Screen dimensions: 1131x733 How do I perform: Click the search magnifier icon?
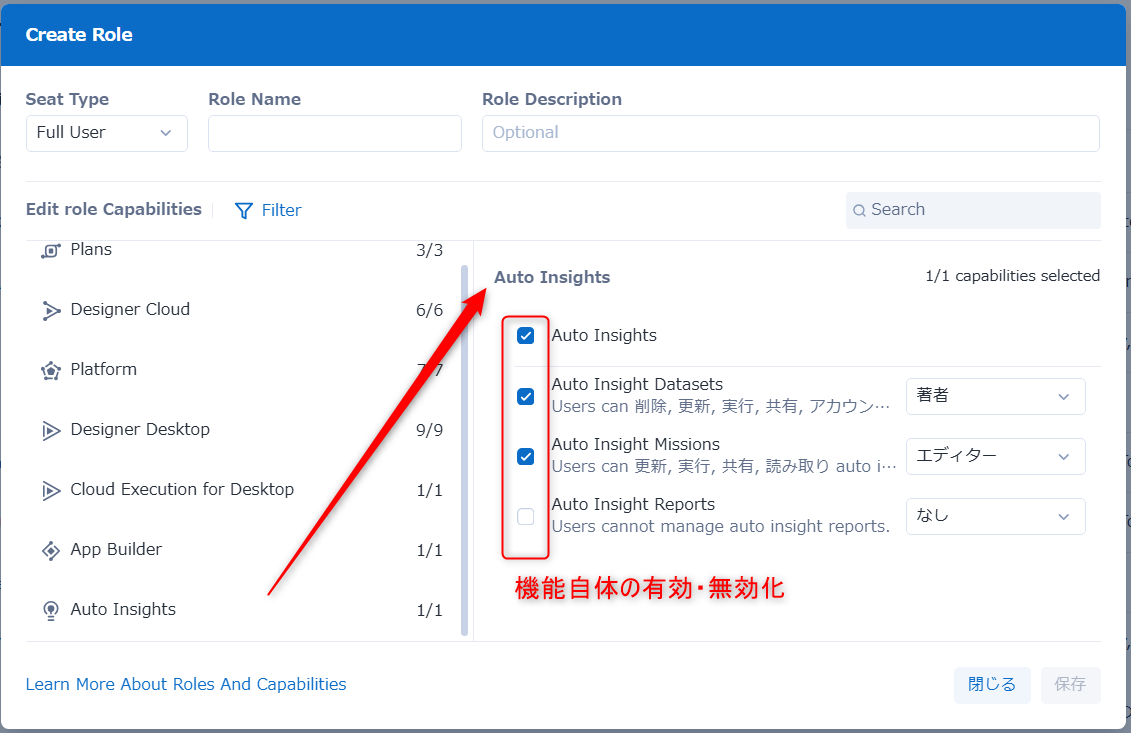click(859, 211)
